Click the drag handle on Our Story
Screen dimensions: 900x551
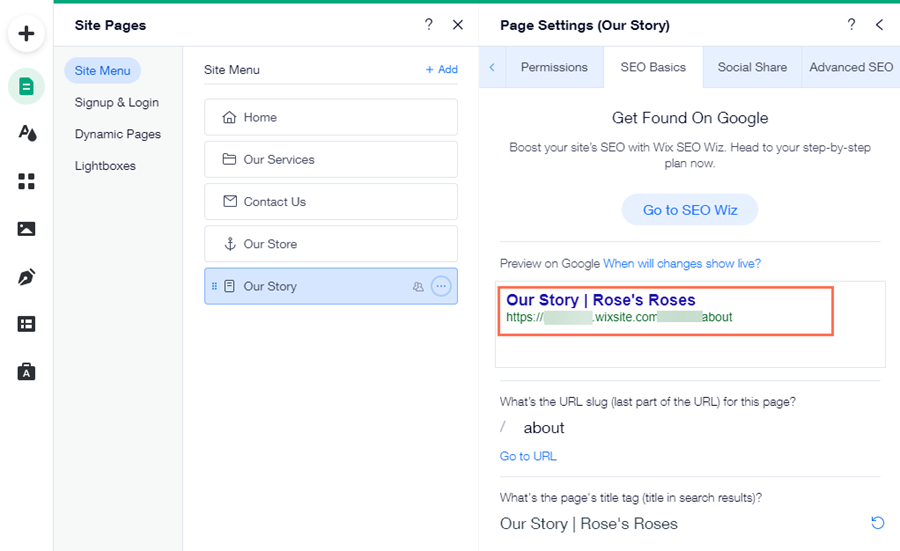[x=214, y=286]
